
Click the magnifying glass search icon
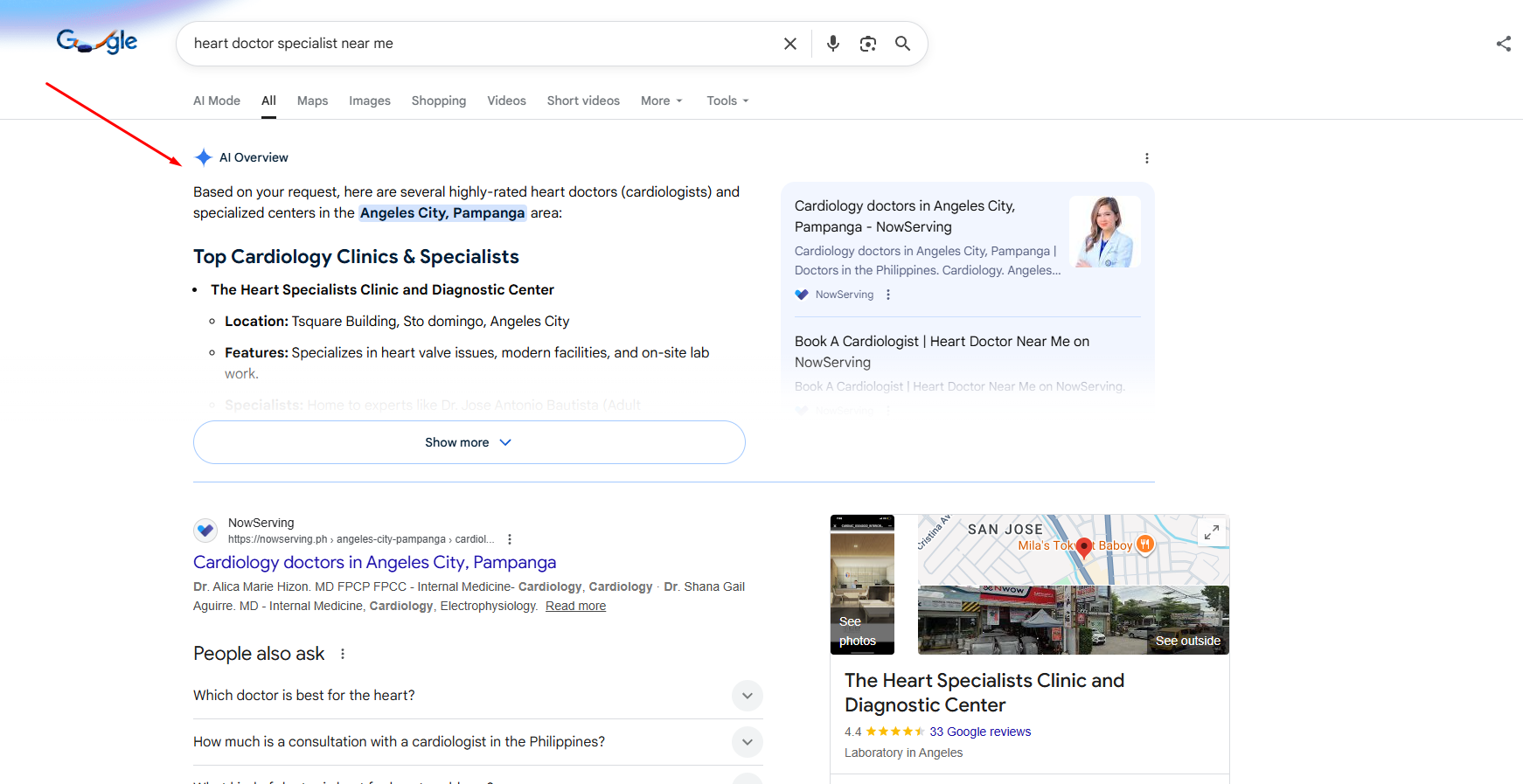point(902,44)
